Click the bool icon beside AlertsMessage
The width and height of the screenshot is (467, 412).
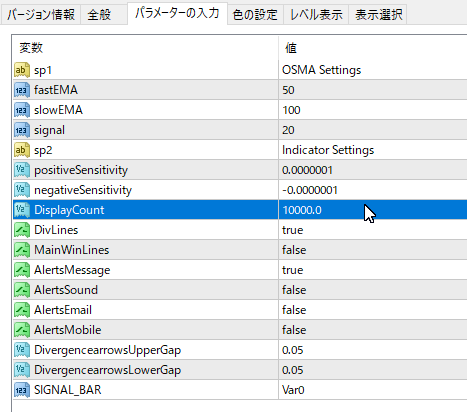tap(22, 270)
